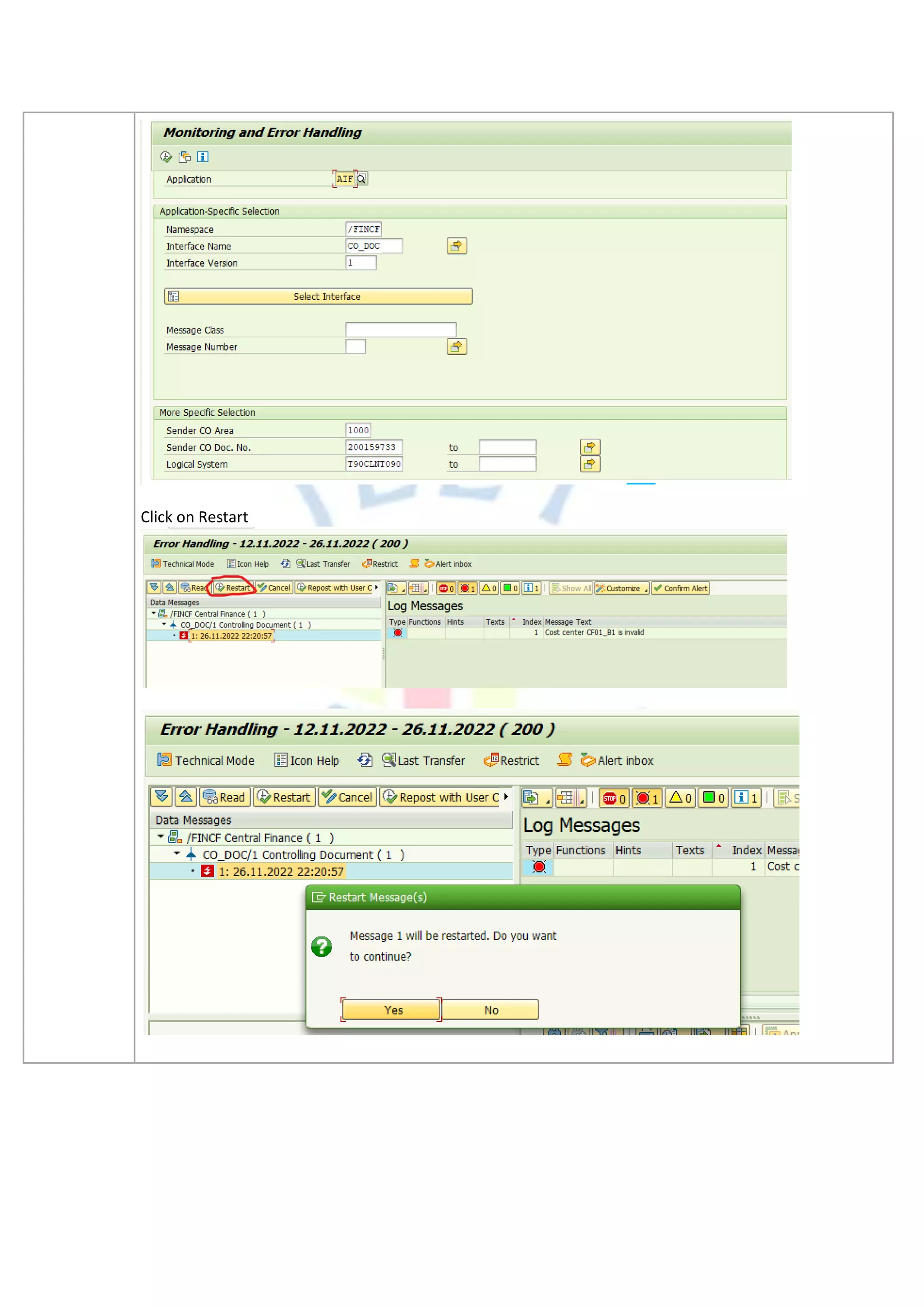Confirm restart by clicking Yes
This screenshot has width=924, height=1307.
(392, 1010)
